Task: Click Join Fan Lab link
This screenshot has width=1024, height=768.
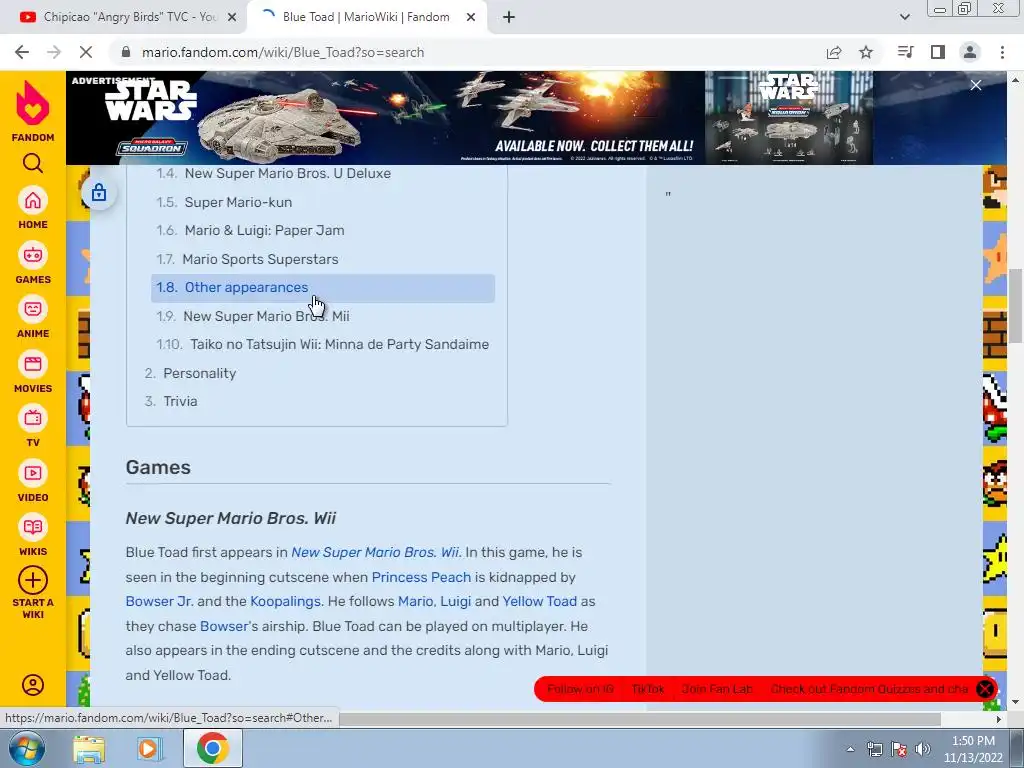Action: tap(717, 689)
